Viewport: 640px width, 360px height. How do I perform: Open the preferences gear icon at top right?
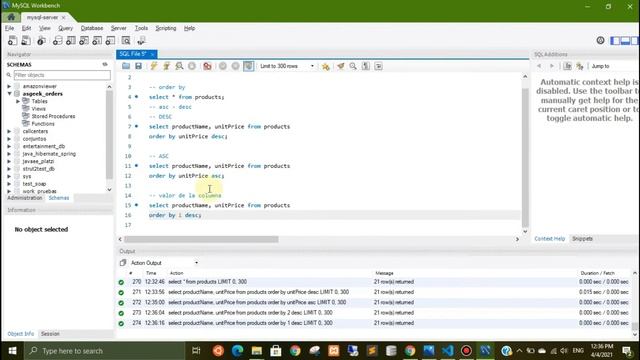coord(600,40)
